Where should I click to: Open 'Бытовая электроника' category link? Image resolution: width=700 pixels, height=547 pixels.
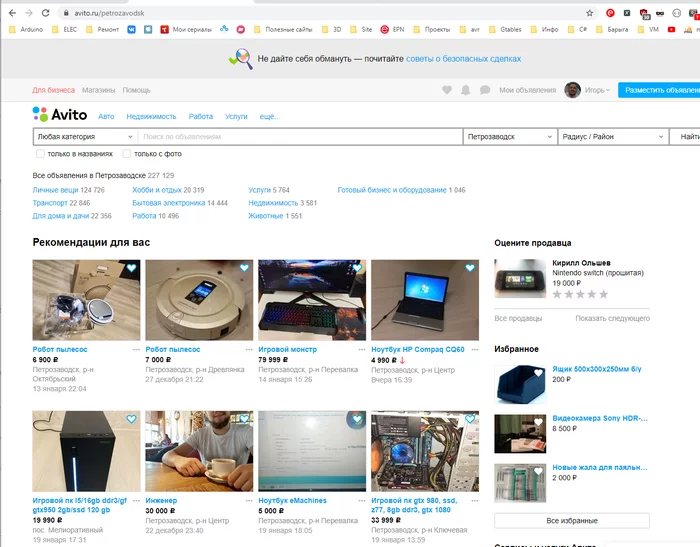[169, 203]
